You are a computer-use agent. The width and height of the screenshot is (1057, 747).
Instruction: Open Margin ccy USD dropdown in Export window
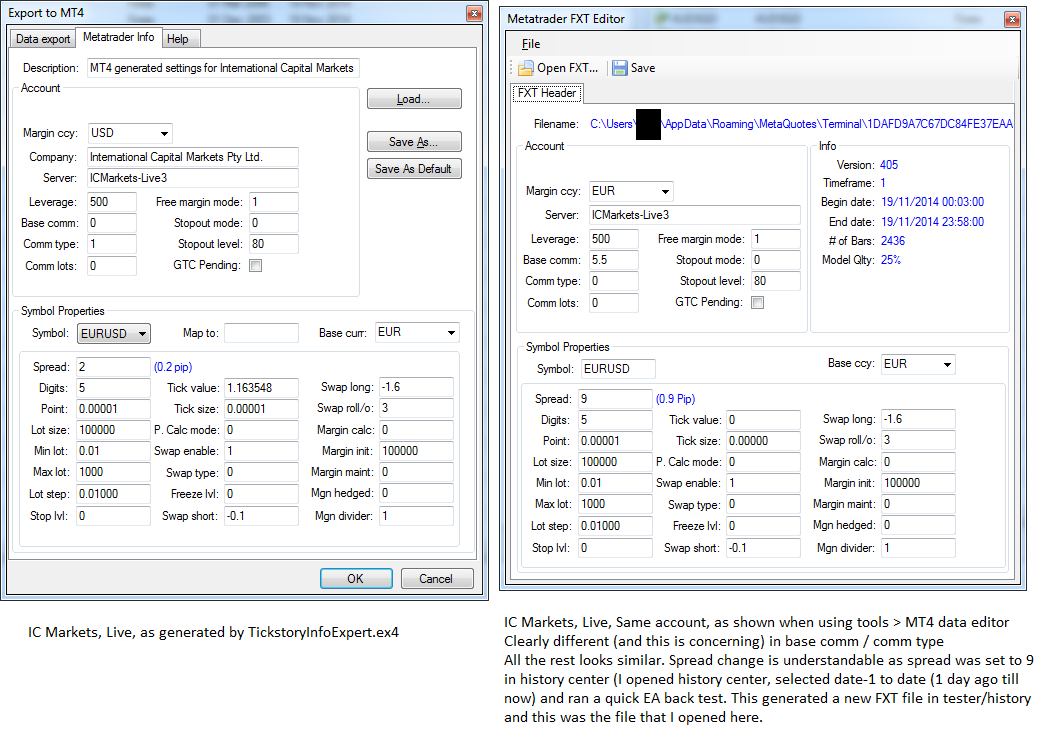point(164,133)
